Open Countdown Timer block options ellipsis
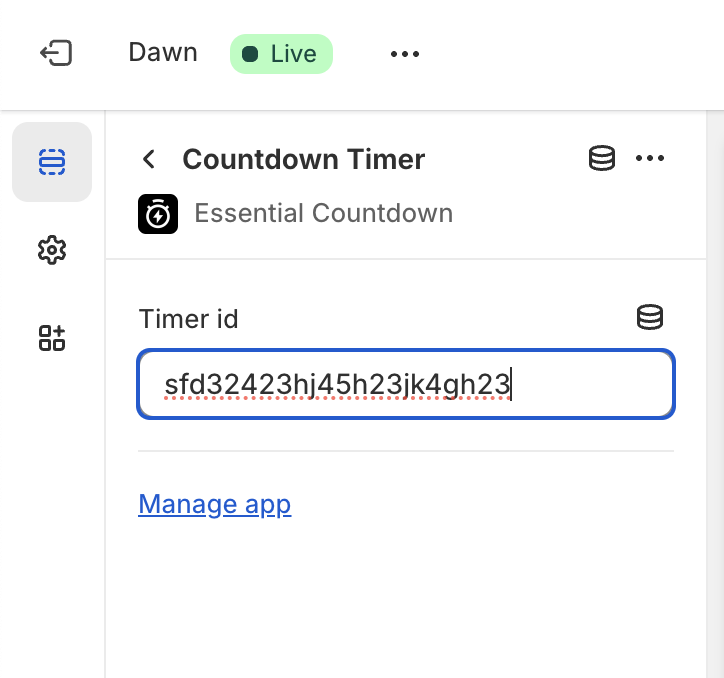Image resolution: width=724 pixels, height=678 pixels. click(650, 158)
